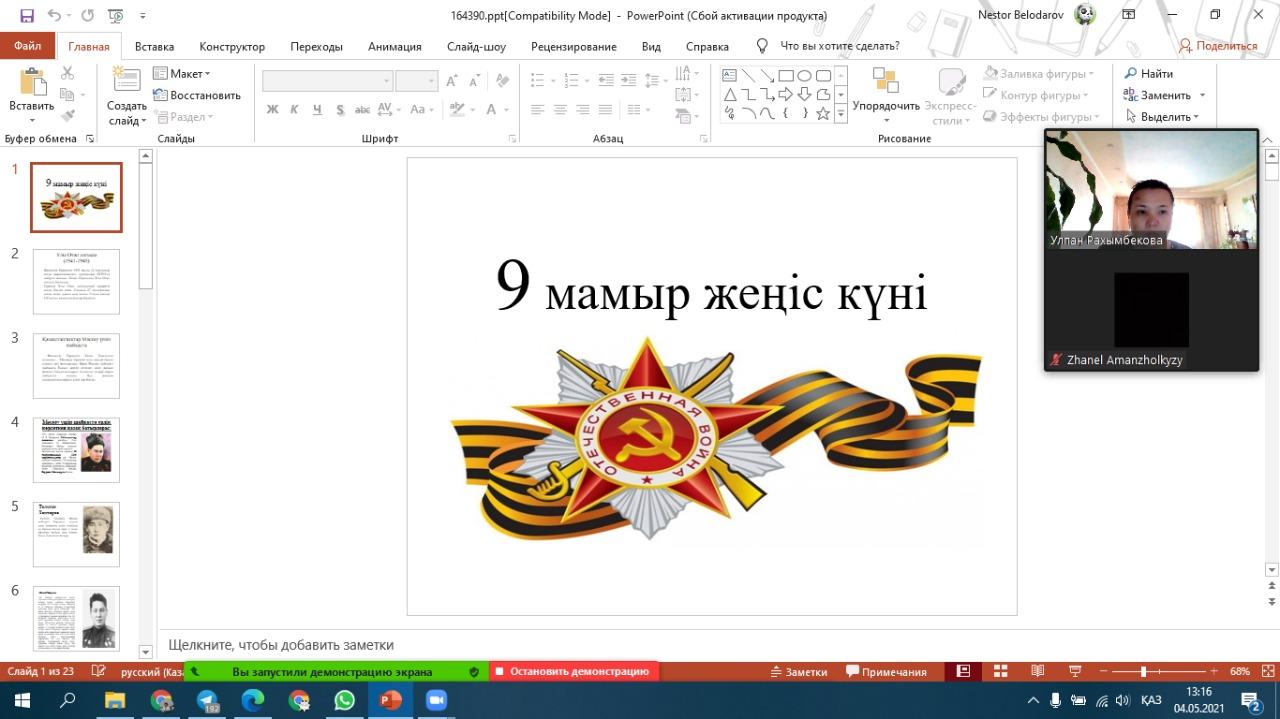Screen dimensions: 1280x719
Task: Switch to the Анимация tab
Action: tap(394, 46)
